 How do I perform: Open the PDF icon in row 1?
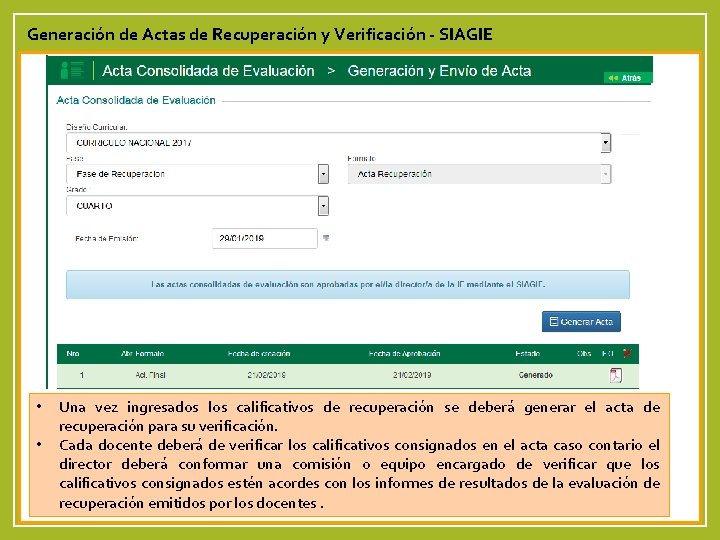[x=615, y=375]
